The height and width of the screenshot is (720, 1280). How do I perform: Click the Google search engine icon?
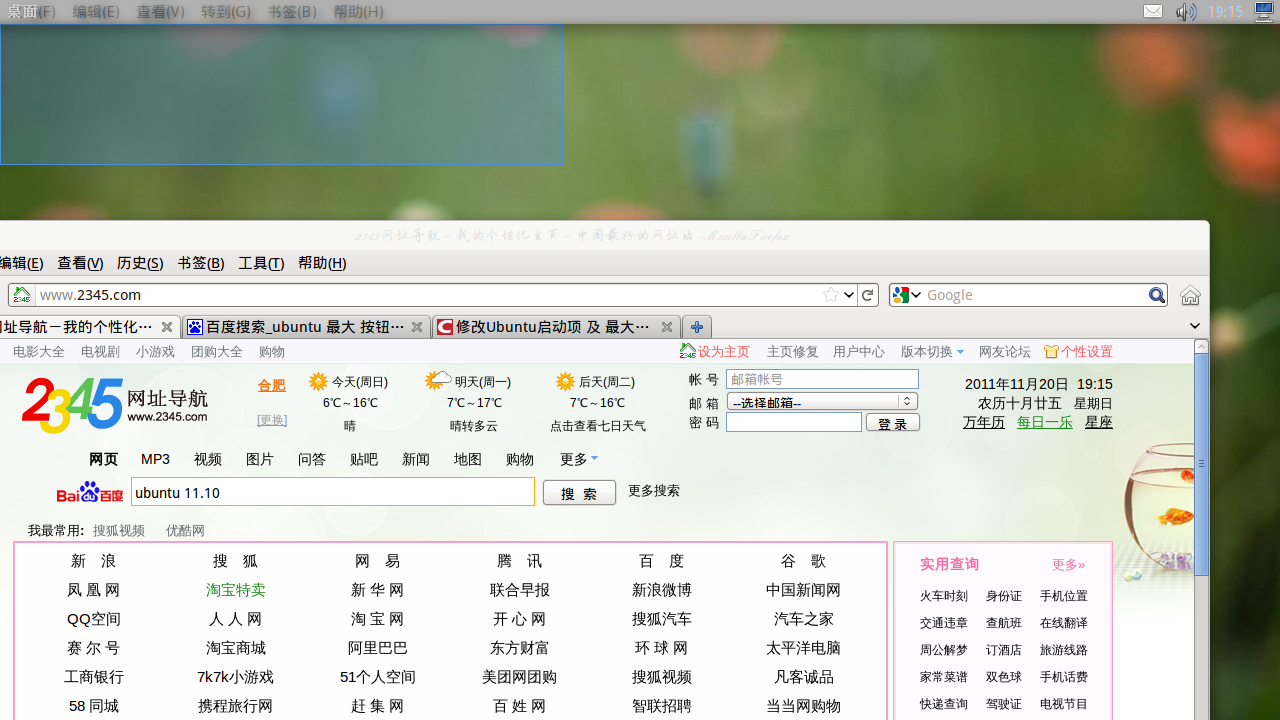(x=901, y=295)
